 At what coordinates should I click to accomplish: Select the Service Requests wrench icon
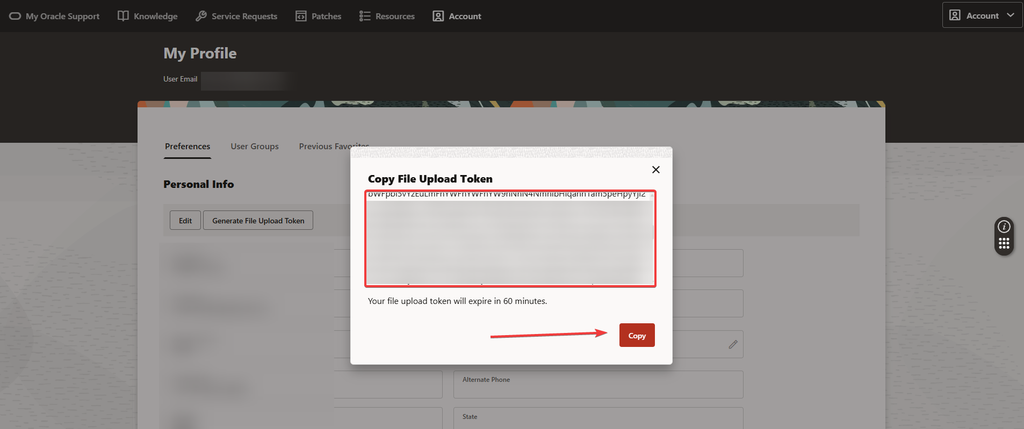[201, 16]
